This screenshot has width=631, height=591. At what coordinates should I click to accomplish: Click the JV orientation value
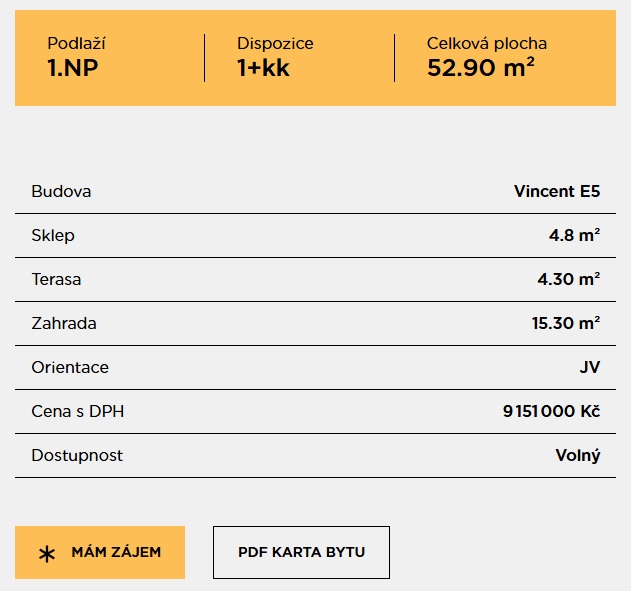[x=589, y=367]
